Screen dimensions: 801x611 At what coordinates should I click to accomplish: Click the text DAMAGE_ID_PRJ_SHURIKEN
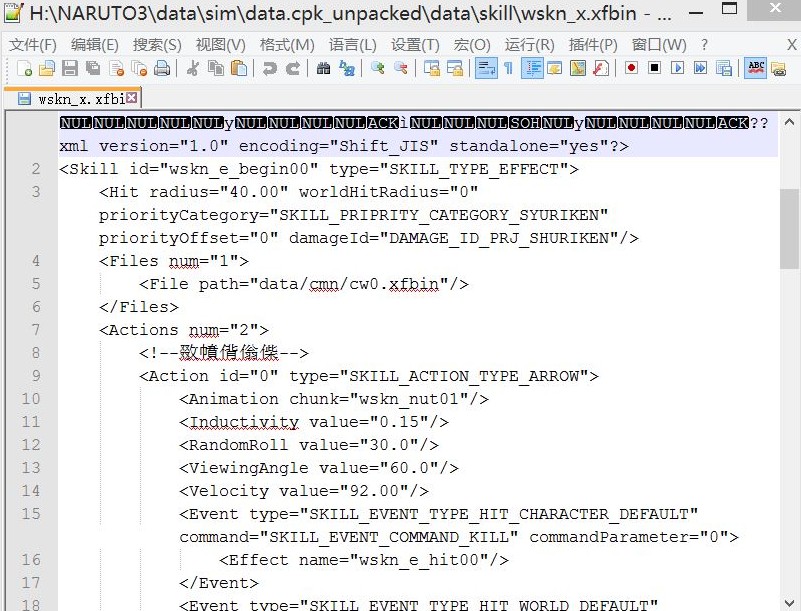(499, 238)
